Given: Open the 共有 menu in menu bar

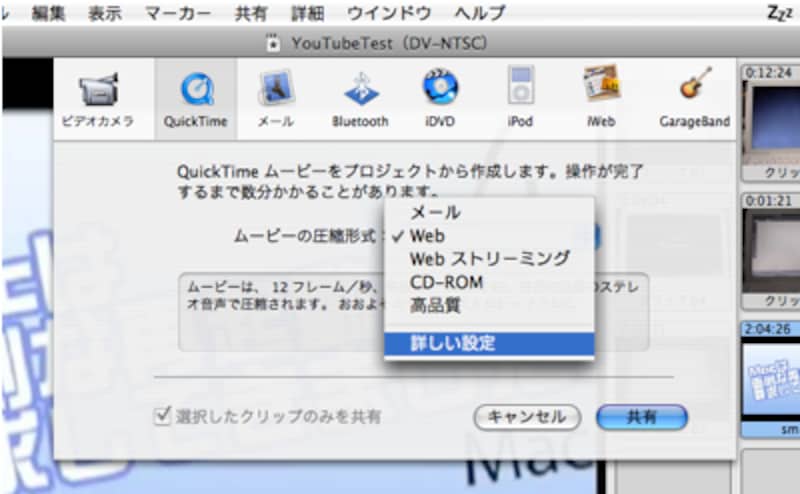Looking at the screenshot, I should pos(251,12).
